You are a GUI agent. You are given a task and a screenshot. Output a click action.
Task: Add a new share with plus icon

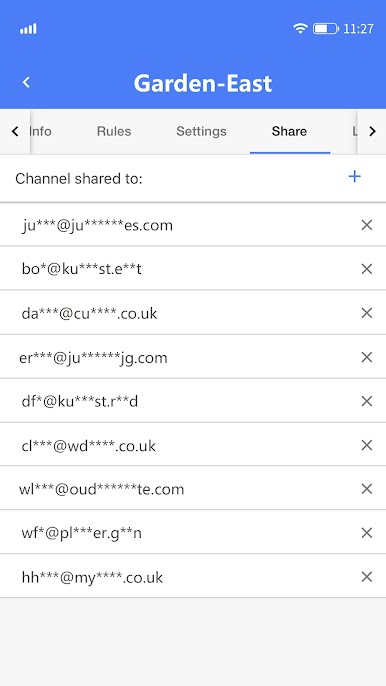click(354, 176)
